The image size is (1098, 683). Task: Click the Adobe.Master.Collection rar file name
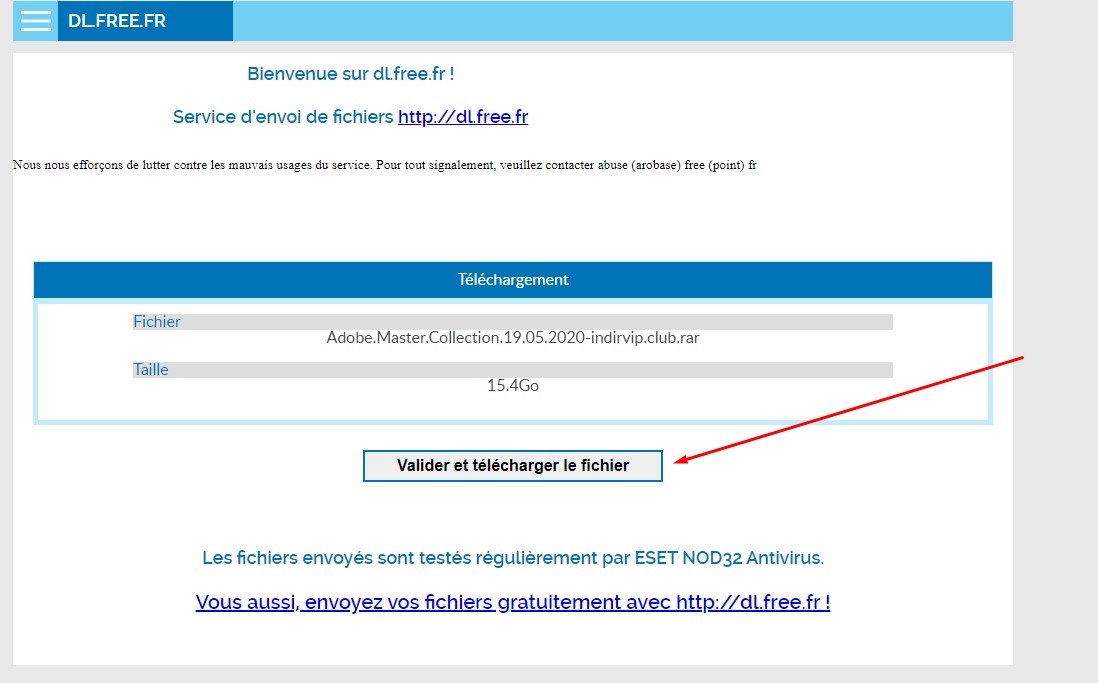(512, 338)
